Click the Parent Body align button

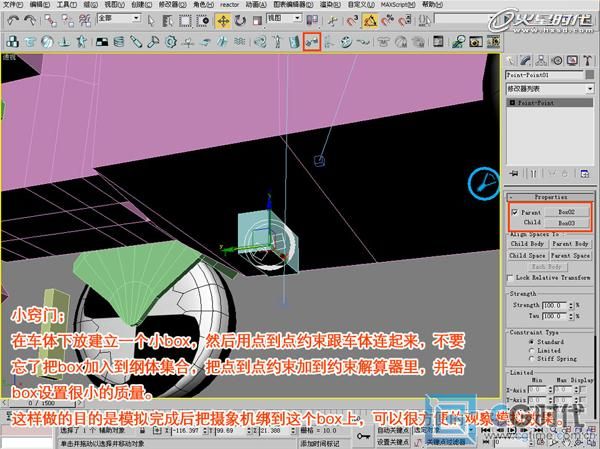coord(570,244)
